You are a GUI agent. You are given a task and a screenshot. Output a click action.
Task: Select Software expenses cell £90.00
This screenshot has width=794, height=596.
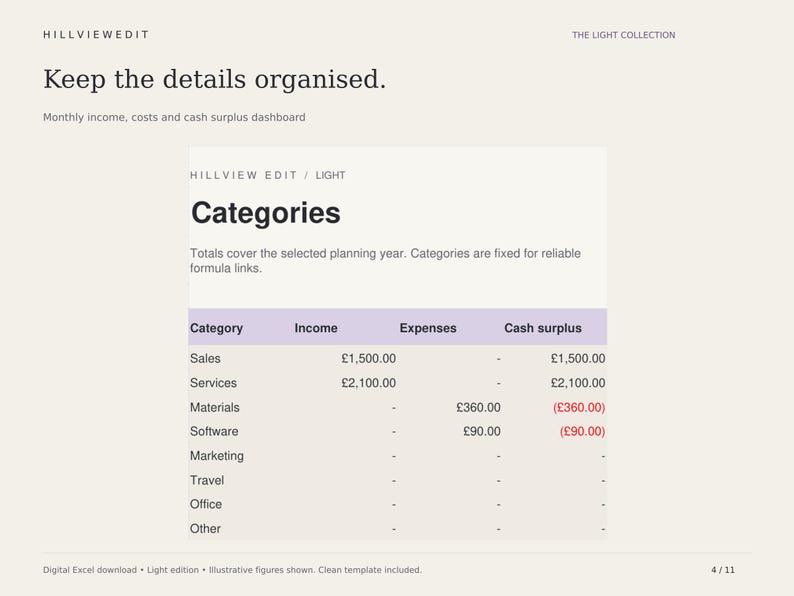482,431
